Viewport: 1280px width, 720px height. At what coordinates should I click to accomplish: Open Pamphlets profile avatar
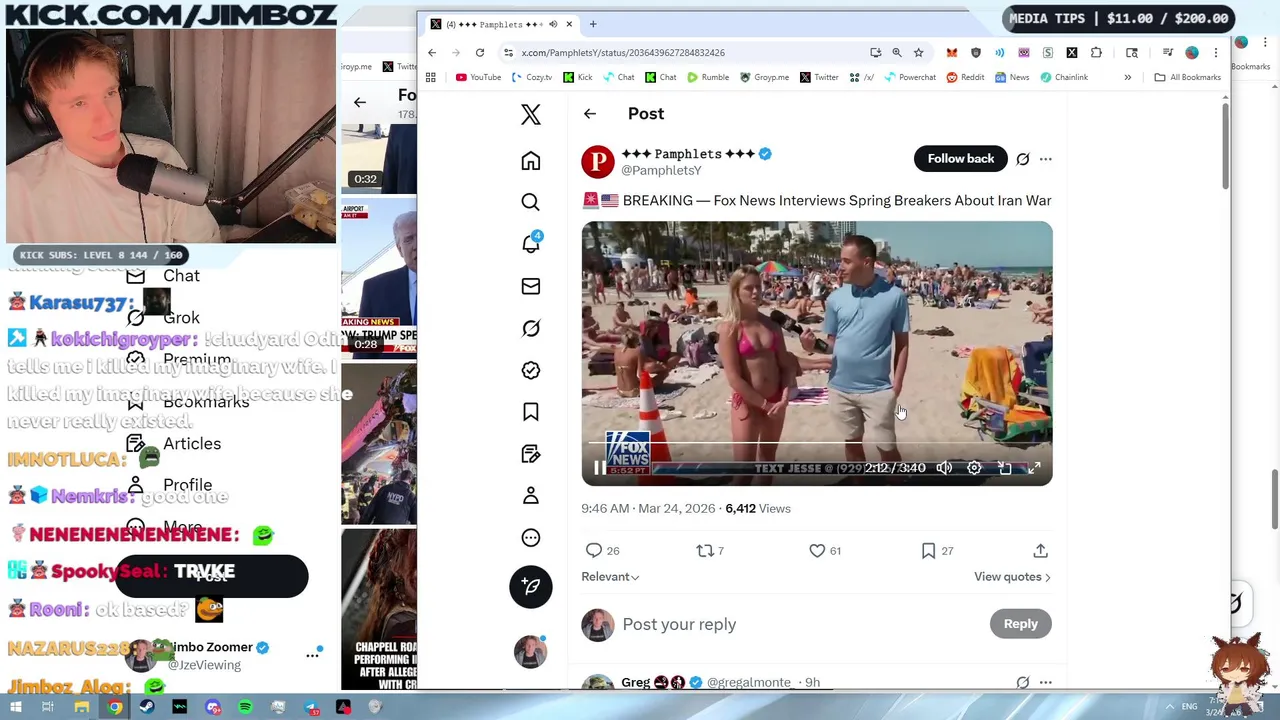click(598, 162)
